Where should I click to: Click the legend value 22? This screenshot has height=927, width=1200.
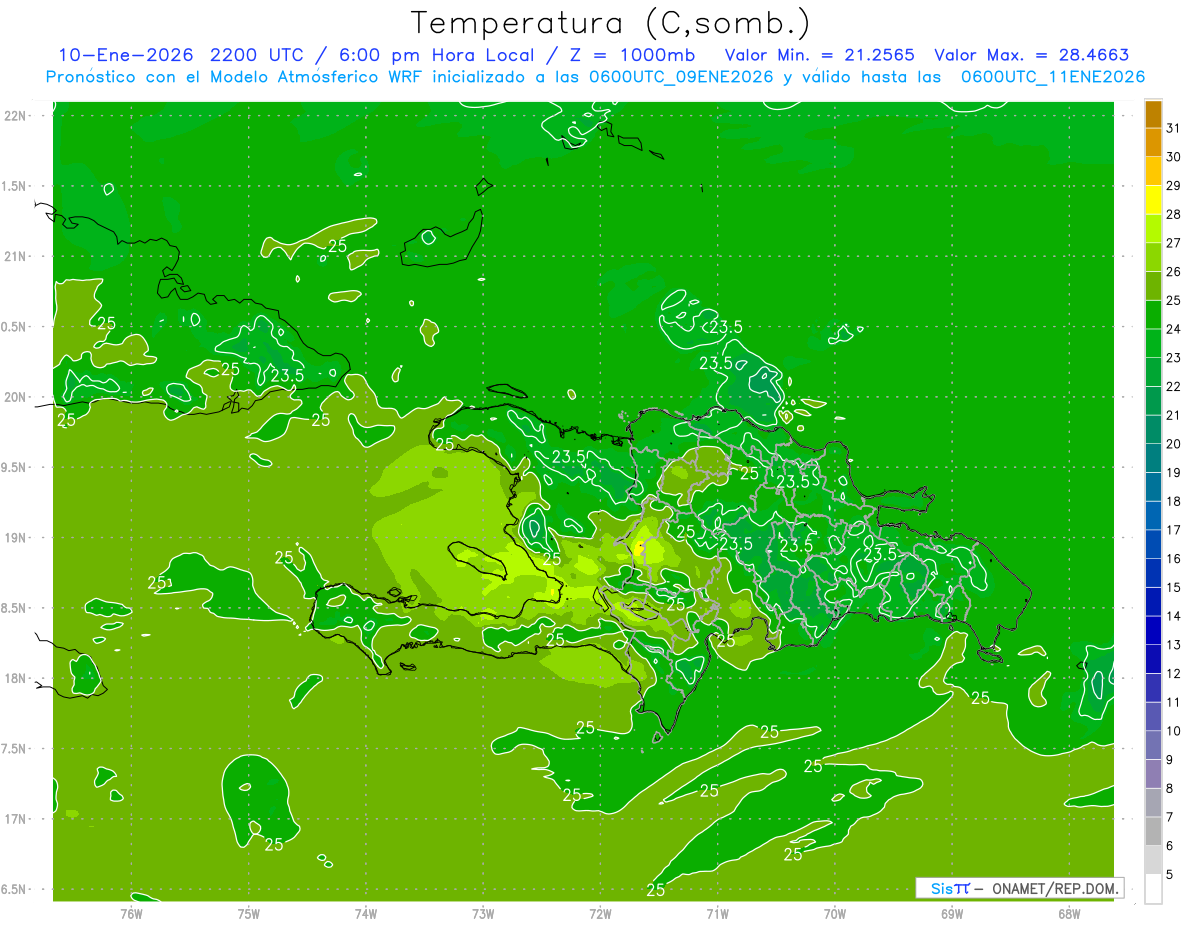tap(1174, 387)
